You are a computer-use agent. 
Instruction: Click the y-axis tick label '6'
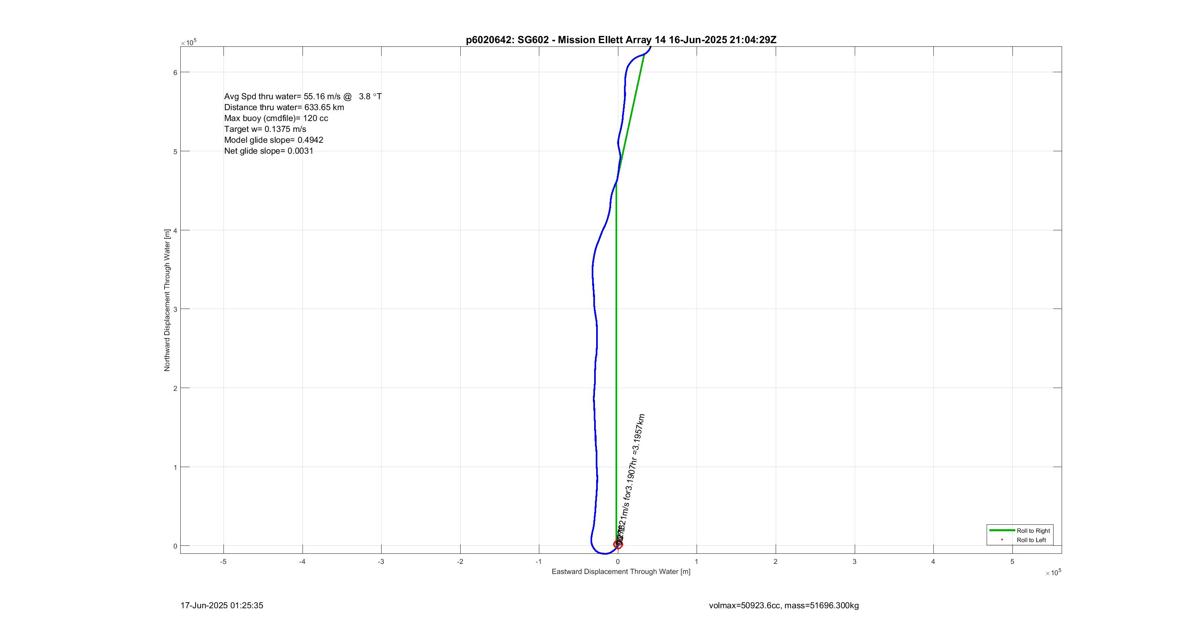click(x=175, y=72)
